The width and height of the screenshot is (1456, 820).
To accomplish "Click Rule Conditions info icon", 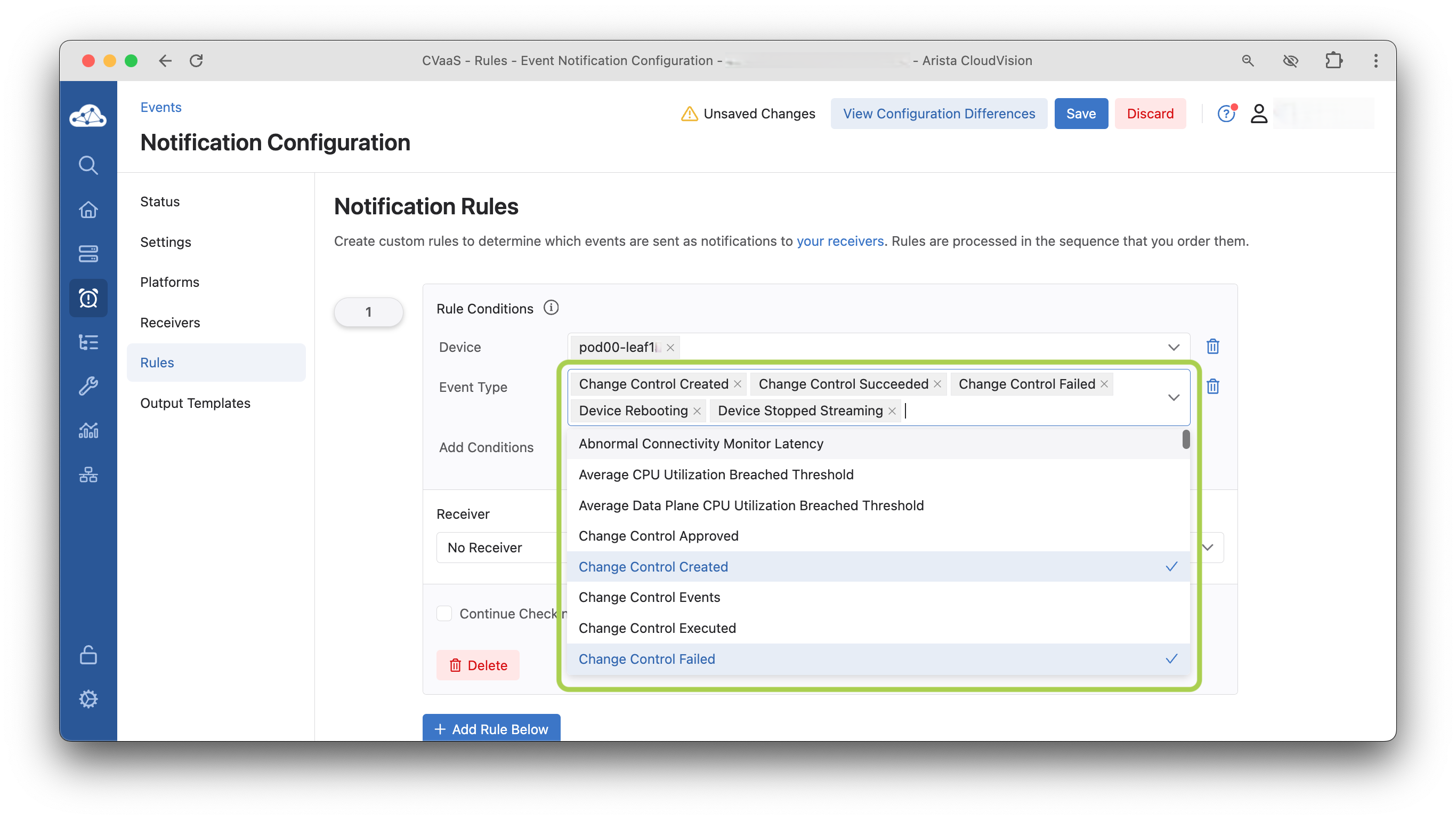I will (551, 308).
